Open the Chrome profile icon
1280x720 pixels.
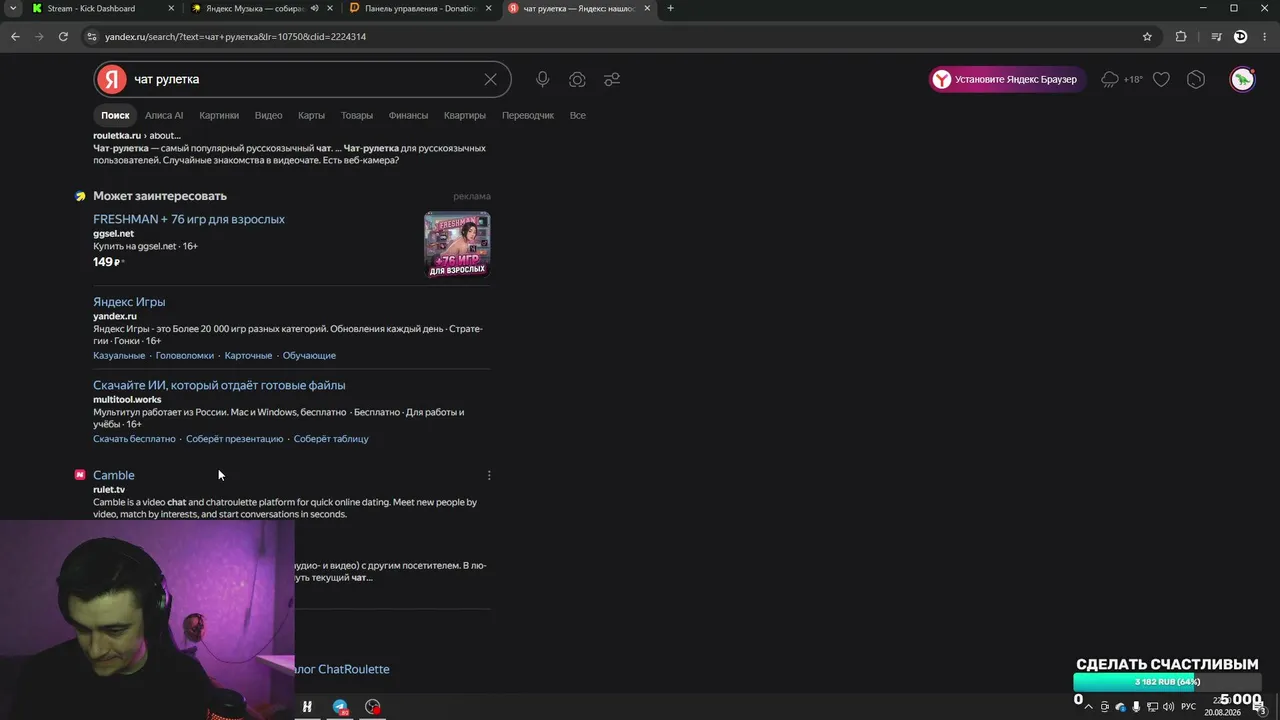click(x=1240, y=36)
